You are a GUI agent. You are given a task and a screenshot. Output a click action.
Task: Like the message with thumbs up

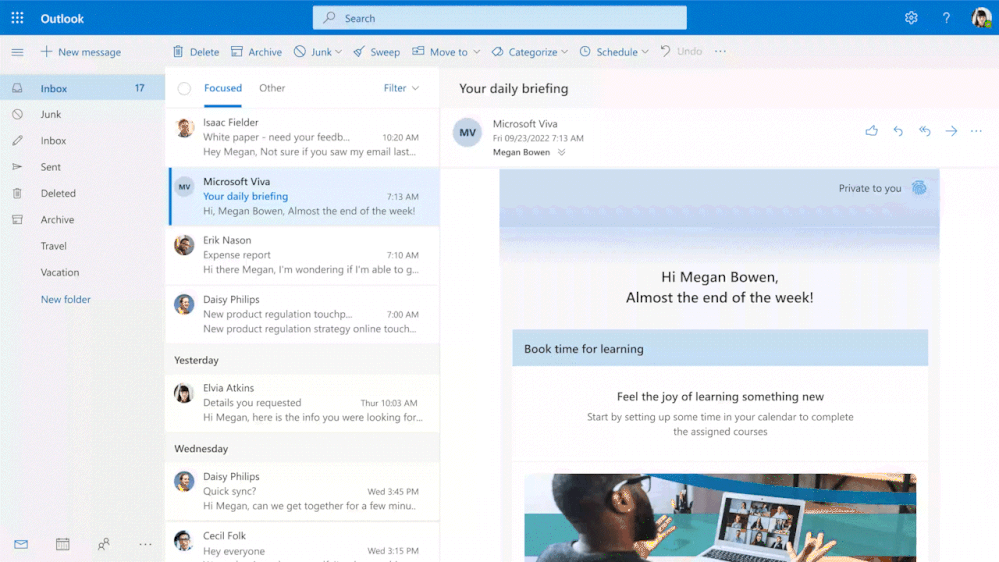pyautogui.click(x=871, y=131)
